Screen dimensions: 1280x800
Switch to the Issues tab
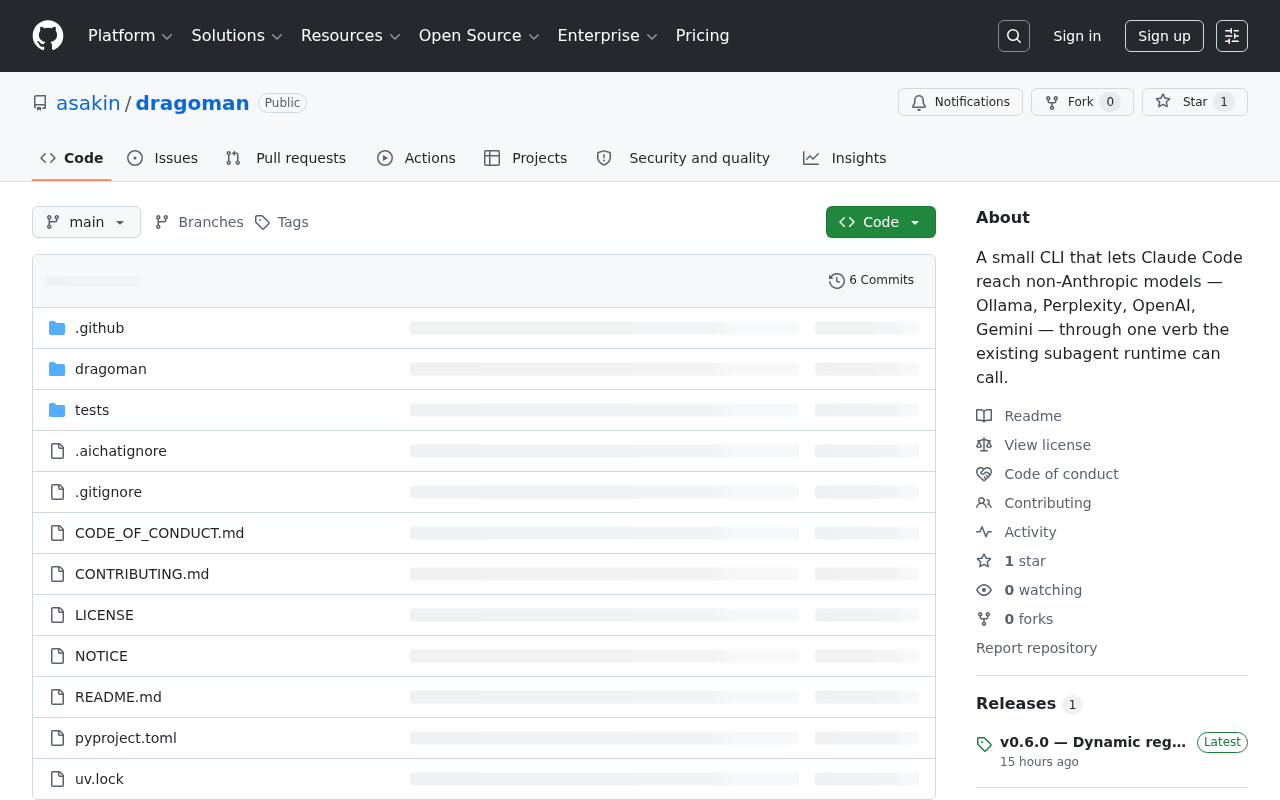click(163, 158)
